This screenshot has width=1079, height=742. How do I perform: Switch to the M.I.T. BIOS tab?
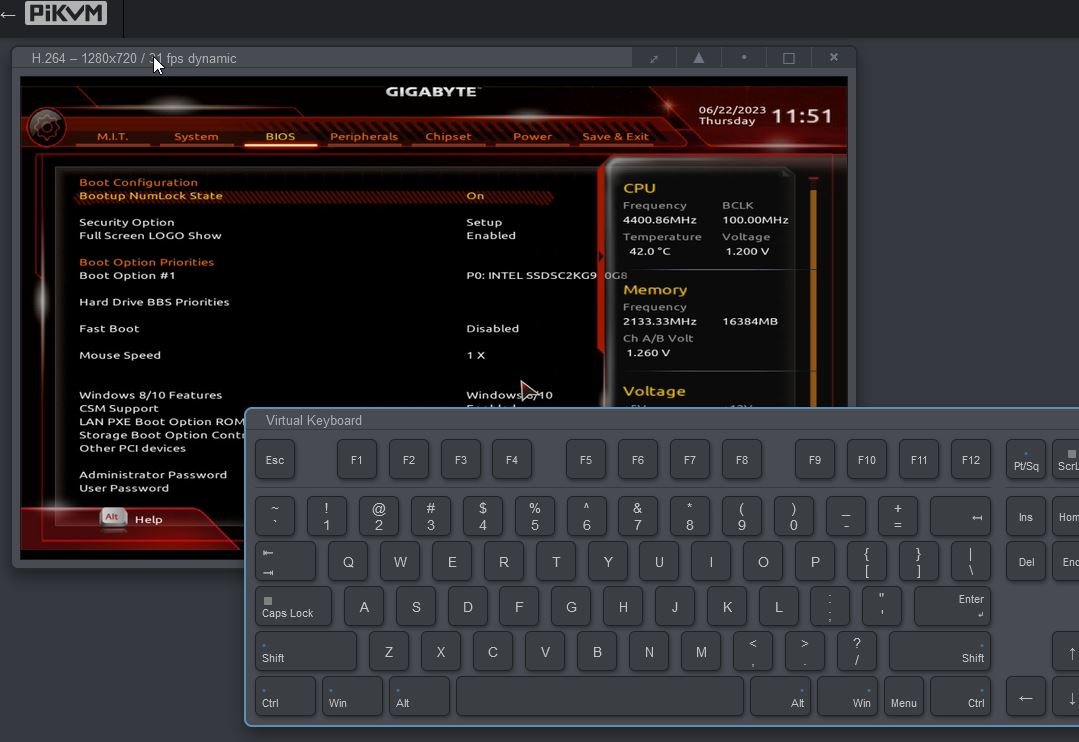112,136
